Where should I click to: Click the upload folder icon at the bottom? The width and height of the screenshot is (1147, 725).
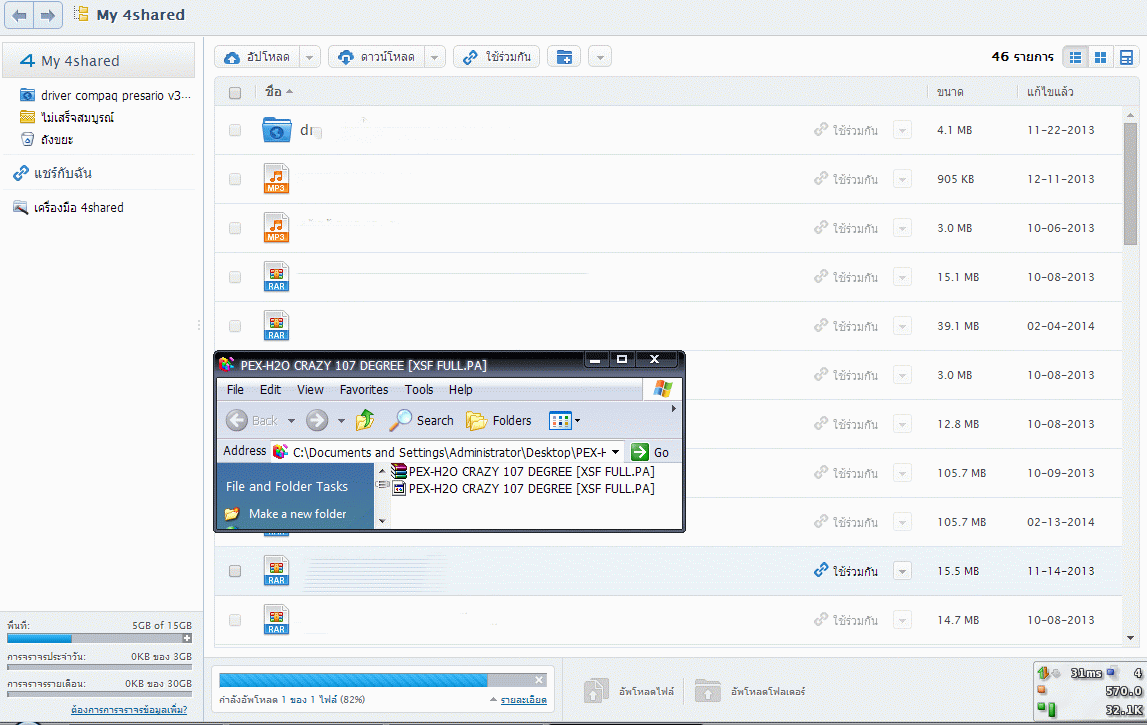[x=707, y=691]
